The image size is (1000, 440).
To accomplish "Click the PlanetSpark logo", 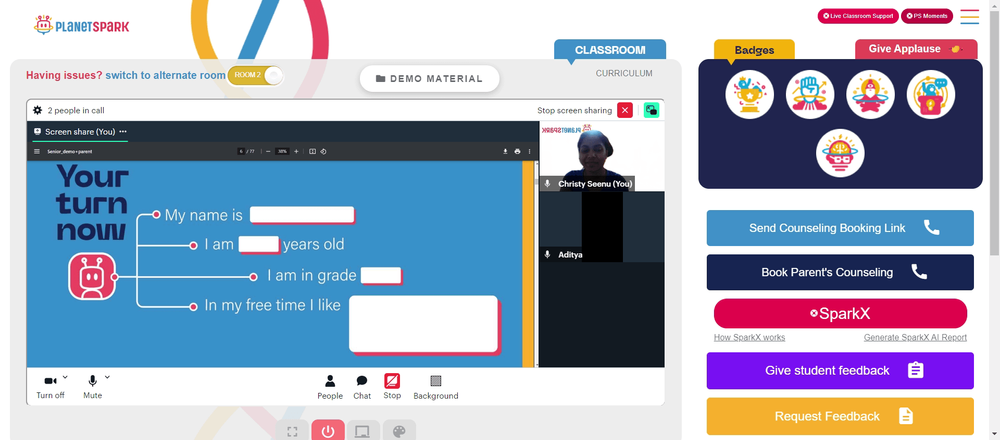I will click(81, 26).
